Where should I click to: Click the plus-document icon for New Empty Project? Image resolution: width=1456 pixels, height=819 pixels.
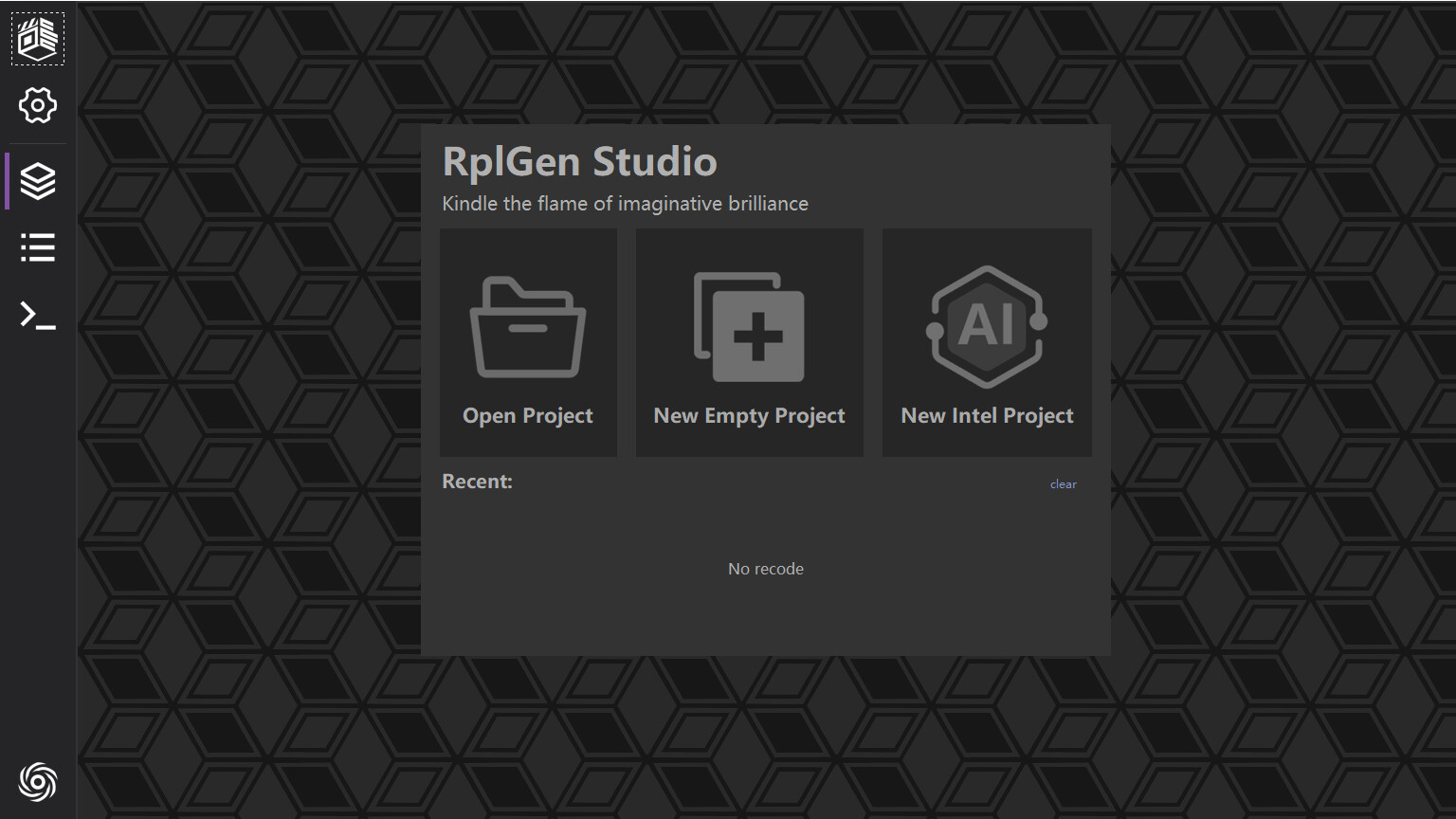(749, 327)
